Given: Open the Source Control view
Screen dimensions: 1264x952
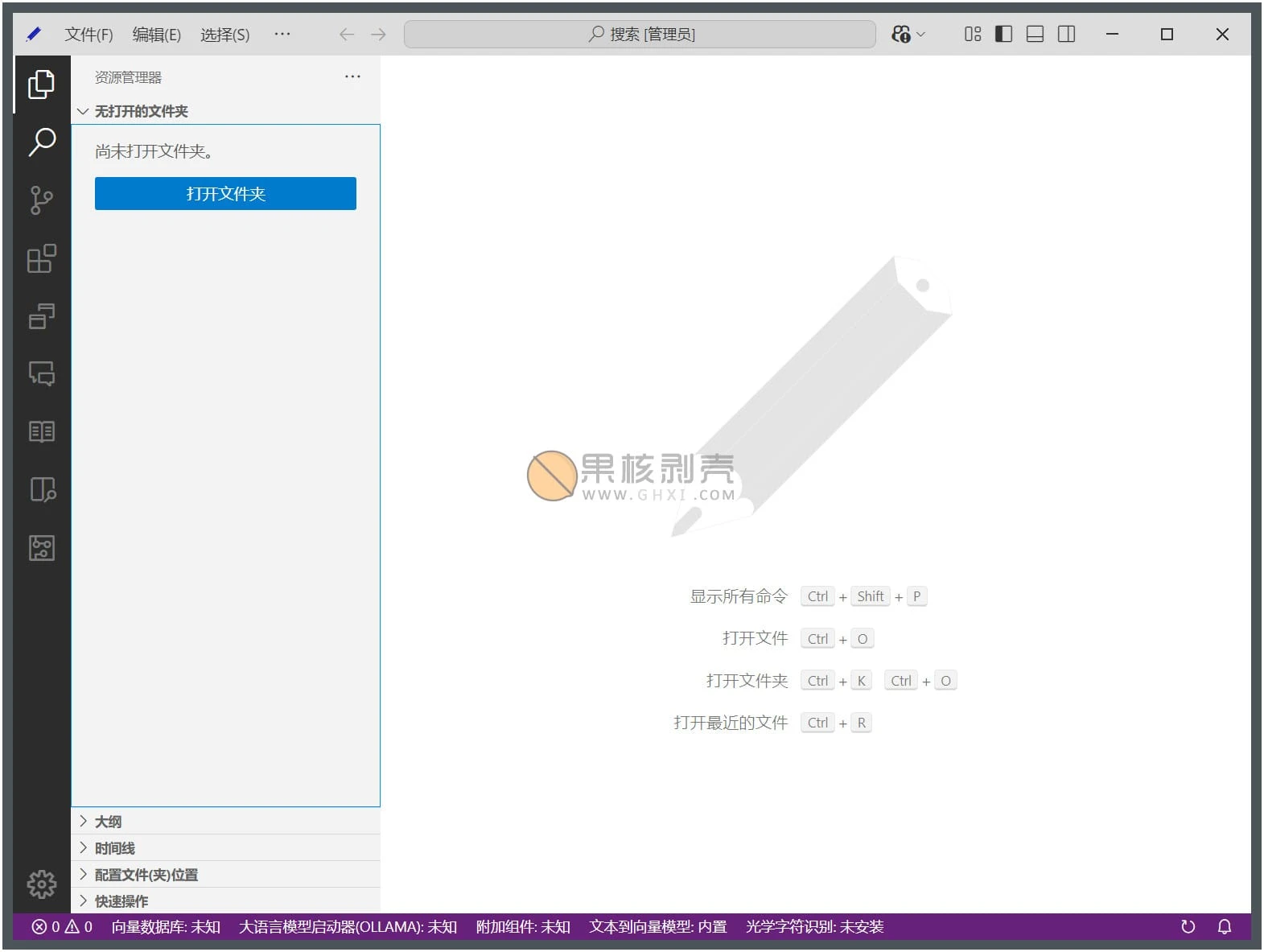Looking at the screenshot, I should coord(42,200).
